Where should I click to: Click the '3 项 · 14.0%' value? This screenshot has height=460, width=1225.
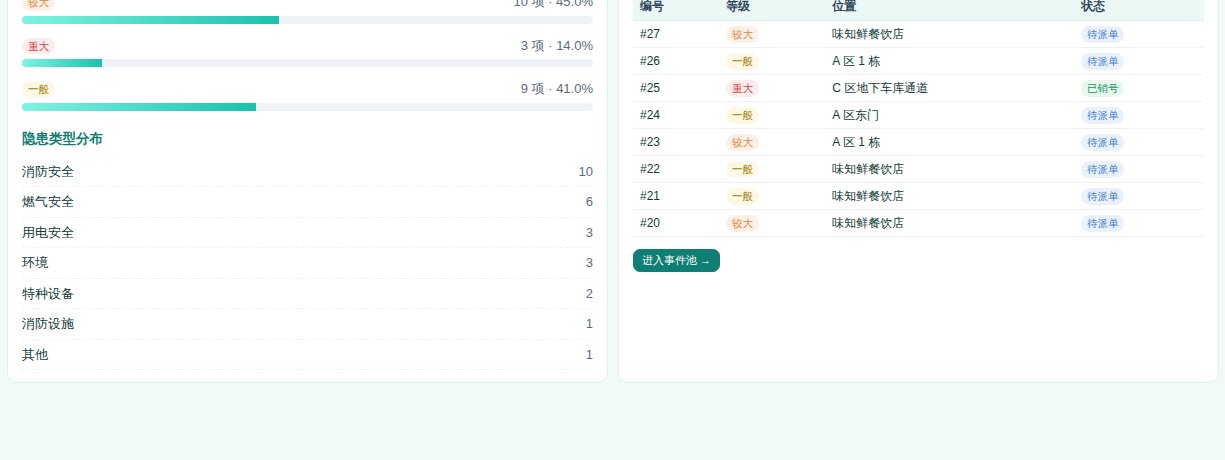557,46
